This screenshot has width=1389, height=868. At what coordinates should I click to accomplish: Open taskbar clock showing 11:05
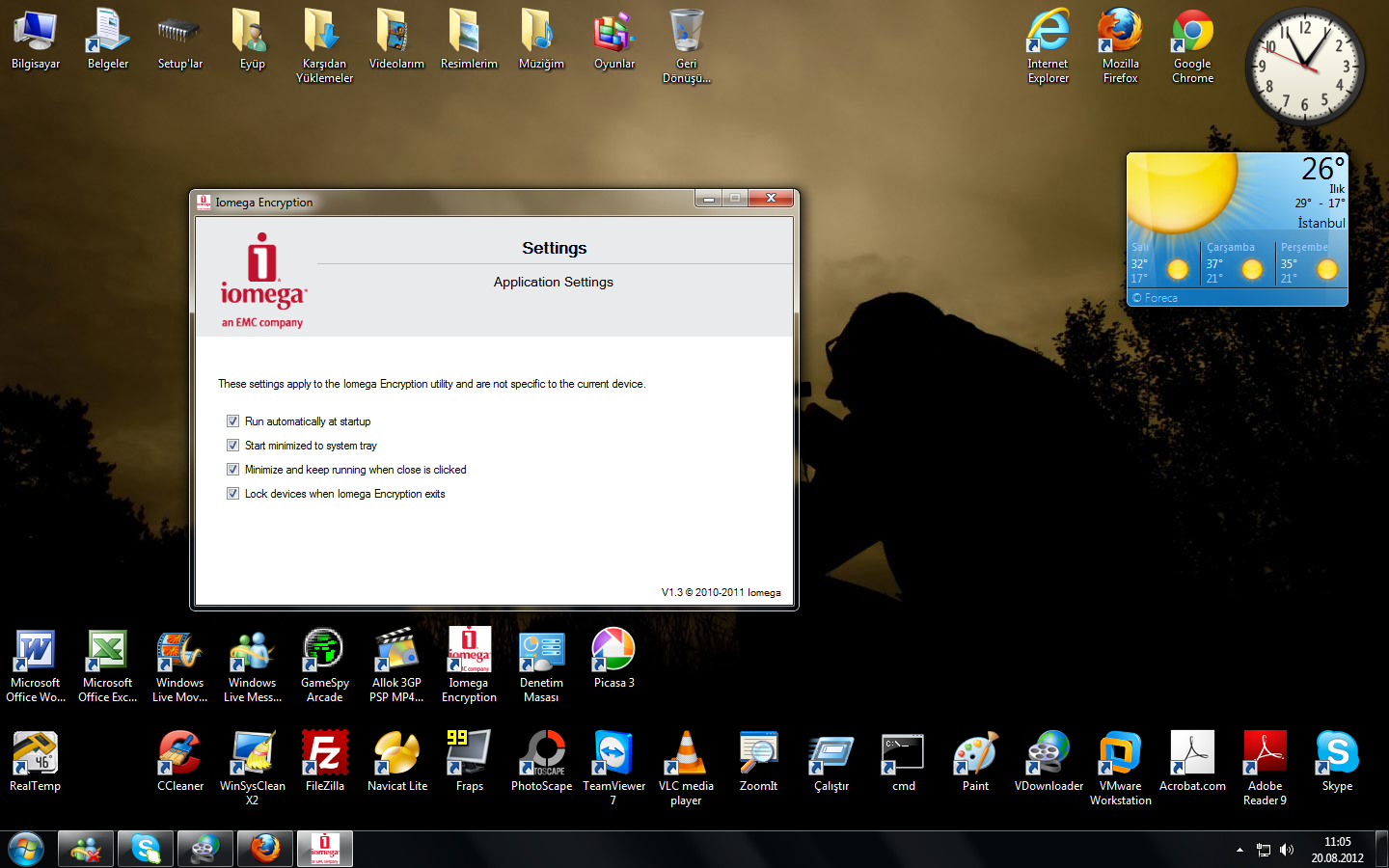point(1337,850)
